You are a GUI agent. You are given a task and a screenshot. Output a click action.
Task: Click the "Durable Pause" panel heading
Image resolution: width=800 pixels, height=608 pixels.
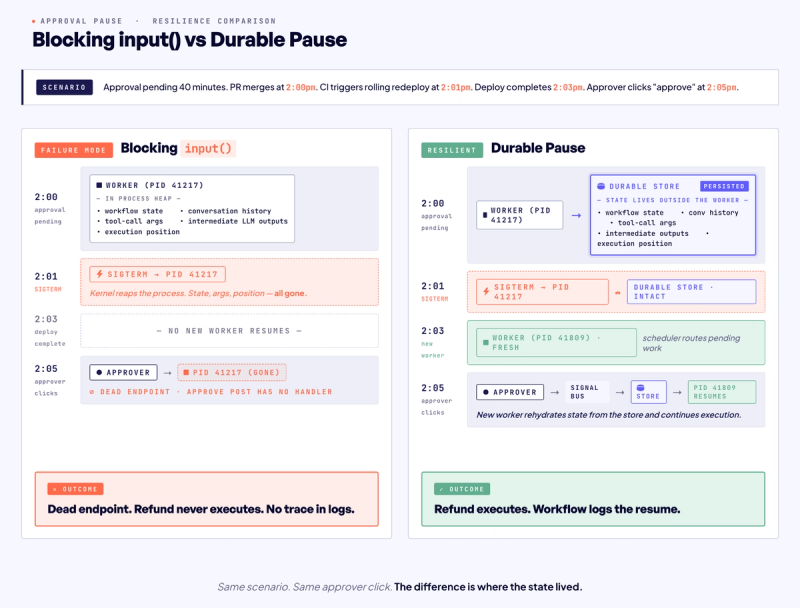coord(538,148)
